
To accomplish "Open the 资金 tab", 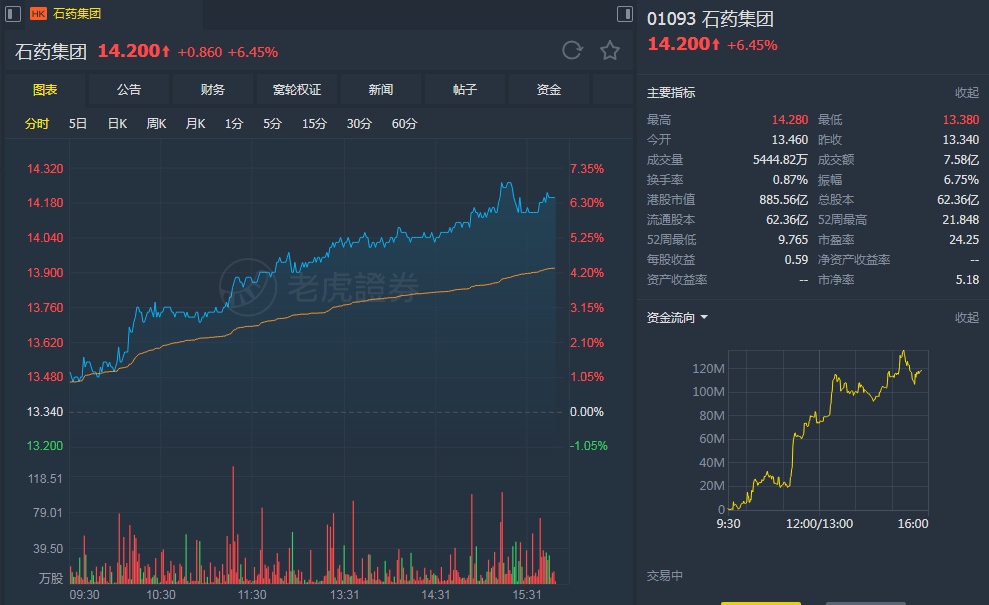I will tap(548, 90).
